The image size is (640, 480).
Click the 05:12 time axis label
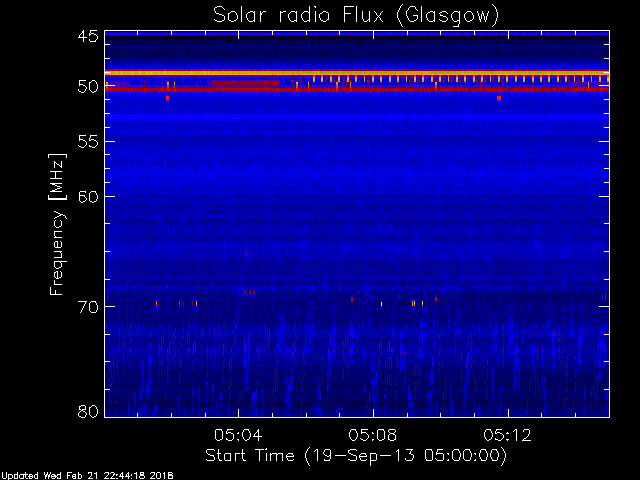507,435
